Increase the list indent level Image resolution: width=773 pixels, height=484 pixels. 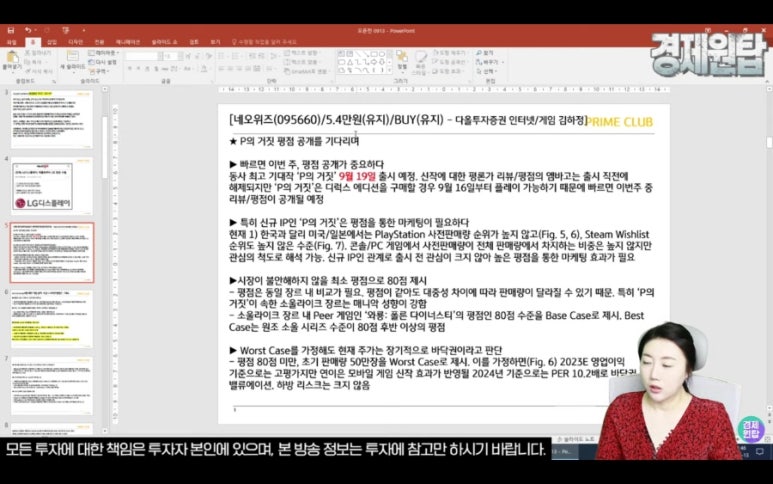[260, 56]
